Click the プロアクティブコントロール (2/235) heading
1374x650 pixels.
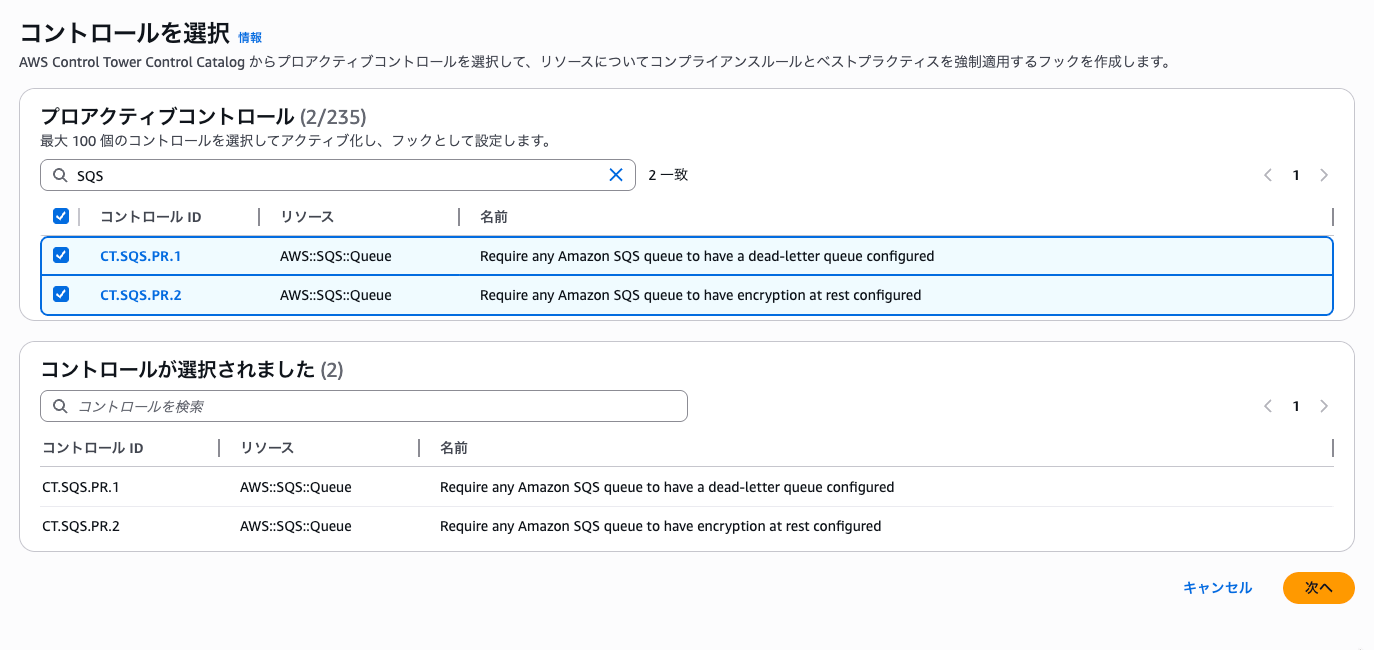[x=204, y=116]
